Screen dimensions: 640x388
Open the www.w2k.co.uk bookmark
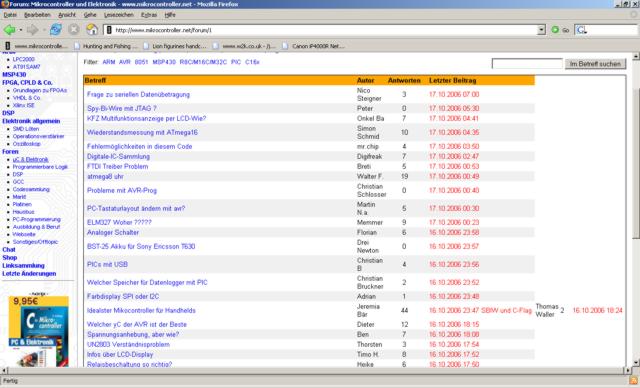click(x=244, y=46)
